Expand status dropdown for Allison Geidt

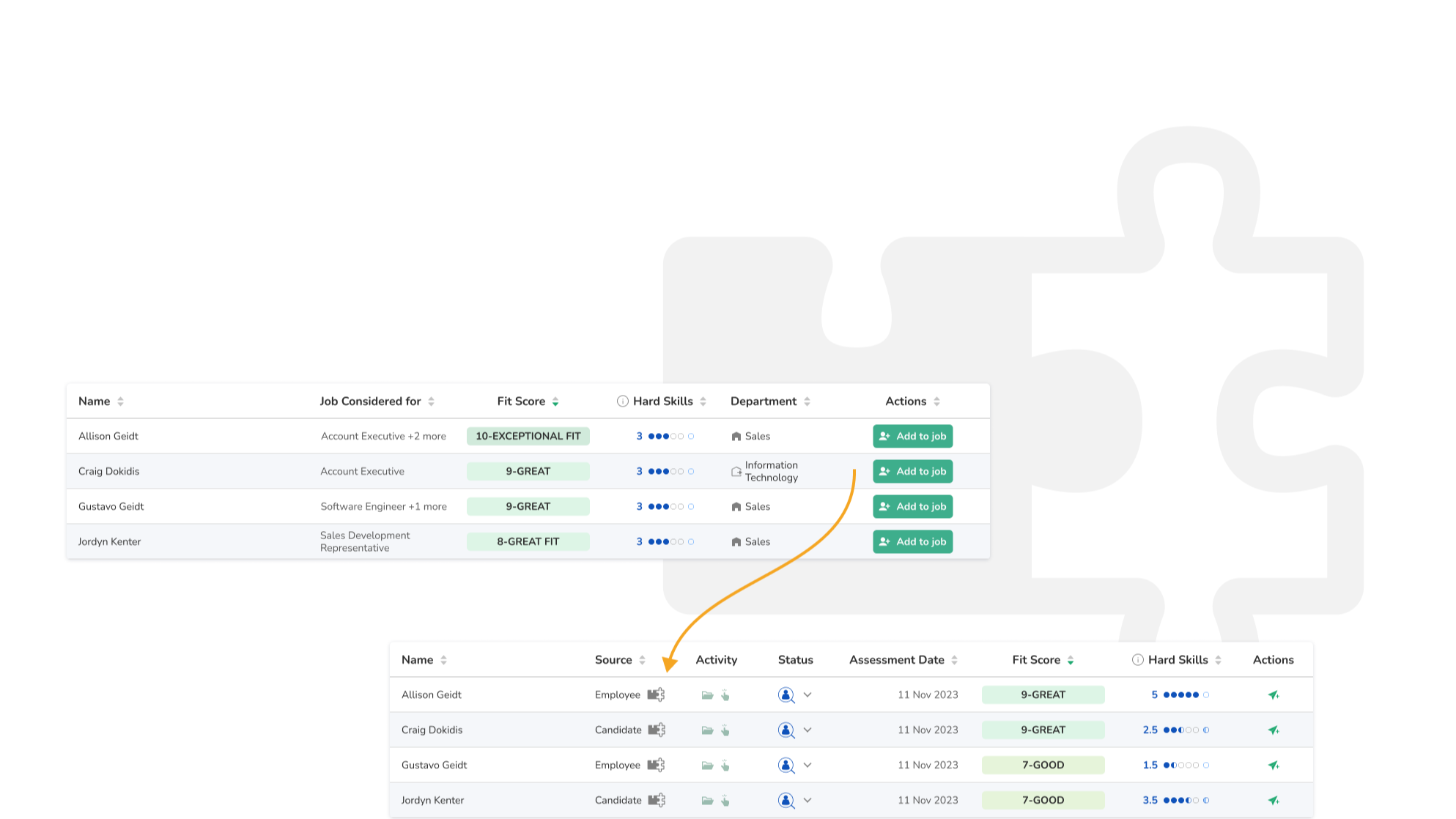coord(808,695)
